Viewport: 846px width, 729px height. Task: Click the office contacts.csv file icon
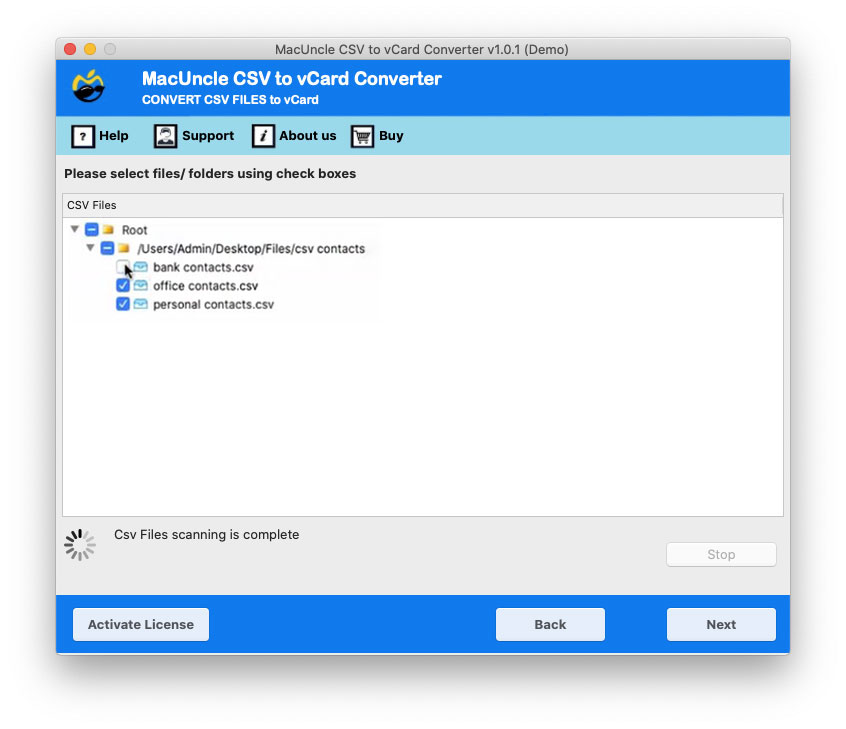click(x=140, y=285)
